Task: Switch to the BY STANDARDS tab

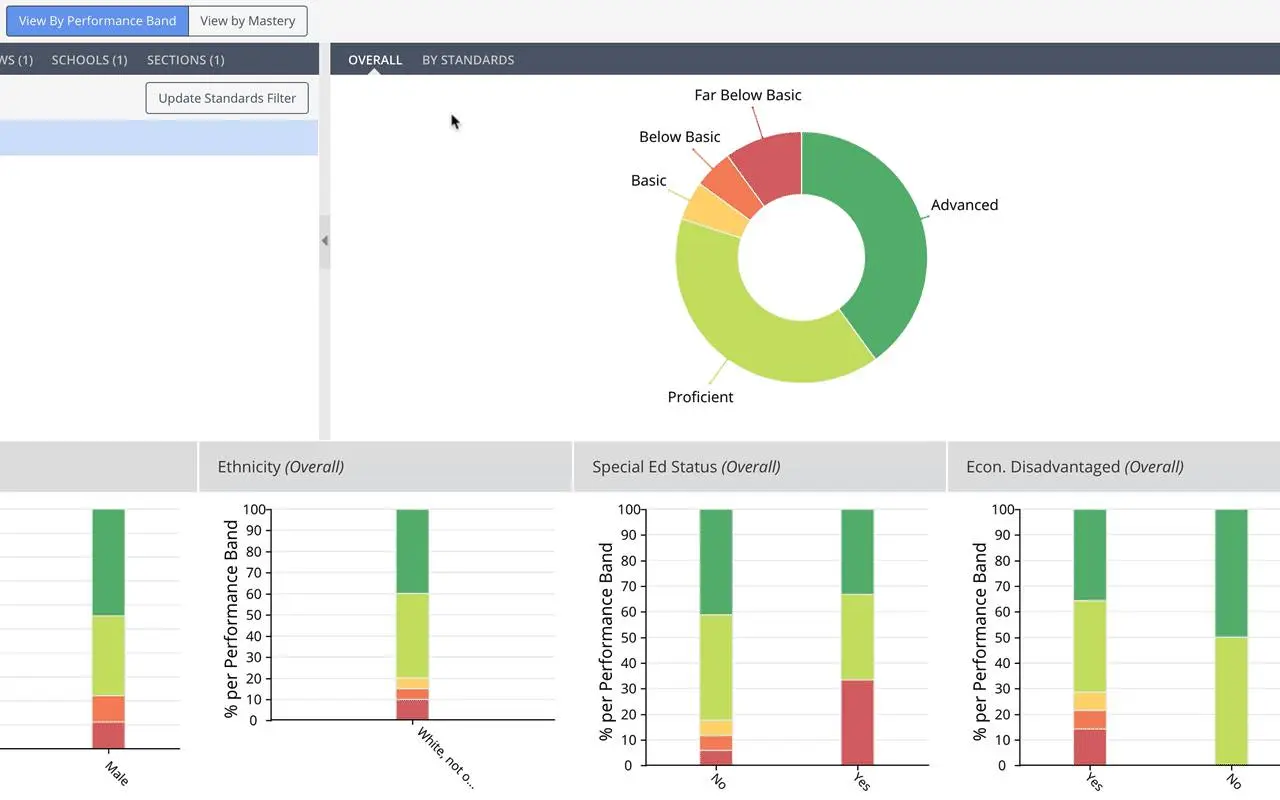Action: [468, 60]
